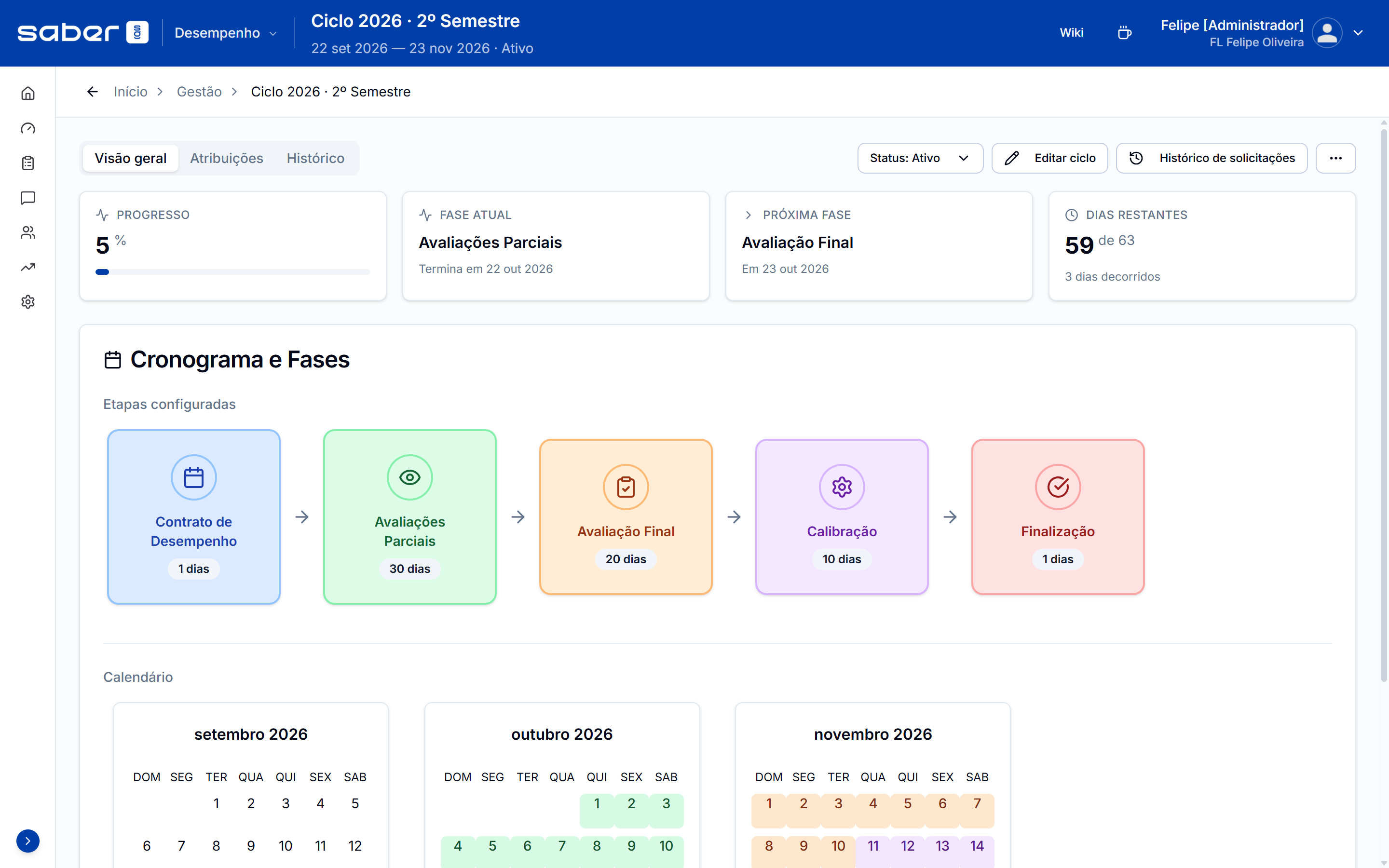Open the Wiki link in header
The width and height of the screenshot is (1389, 868).
1072,33
